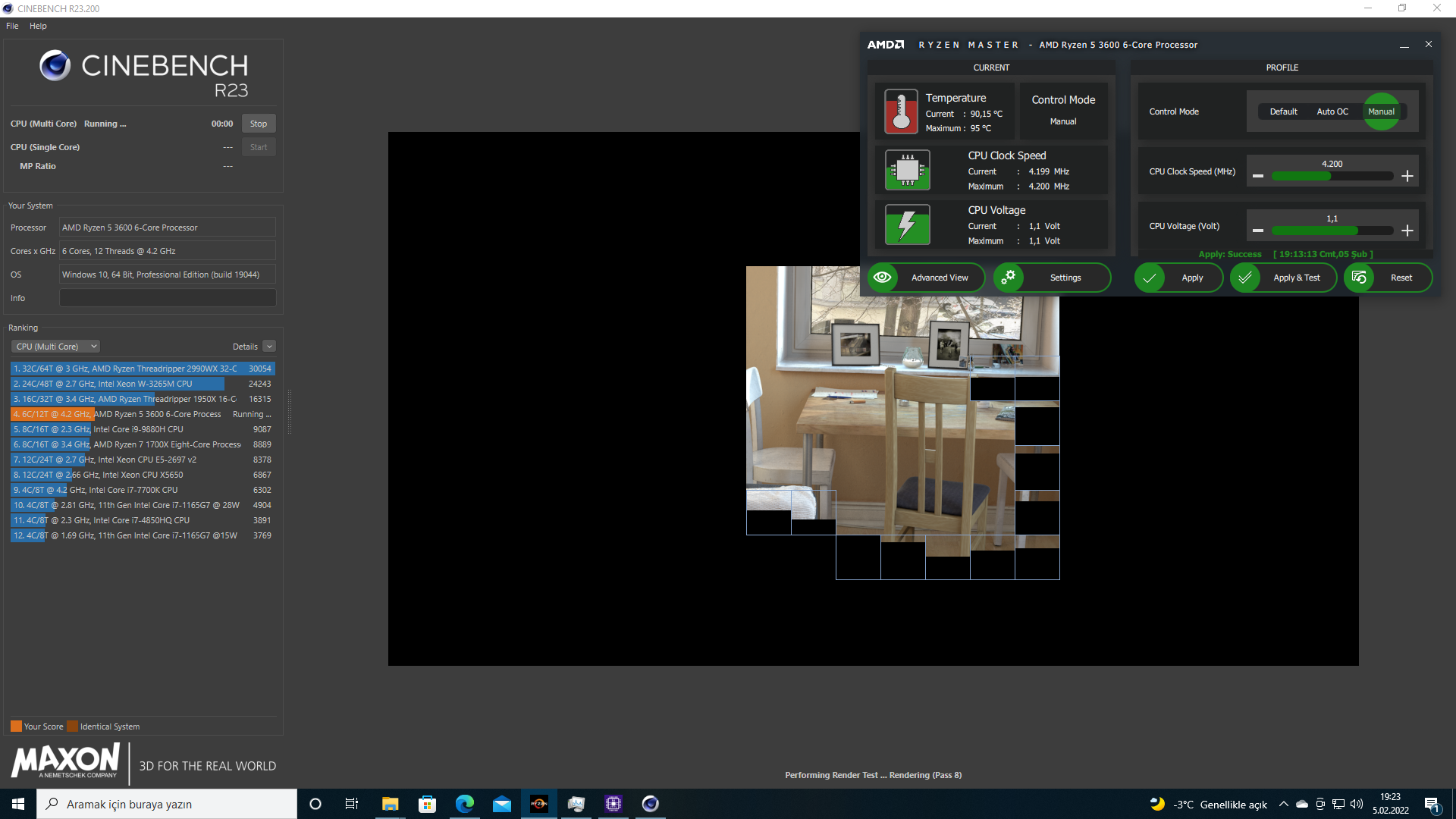Switch to Ryzen Master taskbar icon
This screenshot has height=819, width=1456.
pos(538,804)
